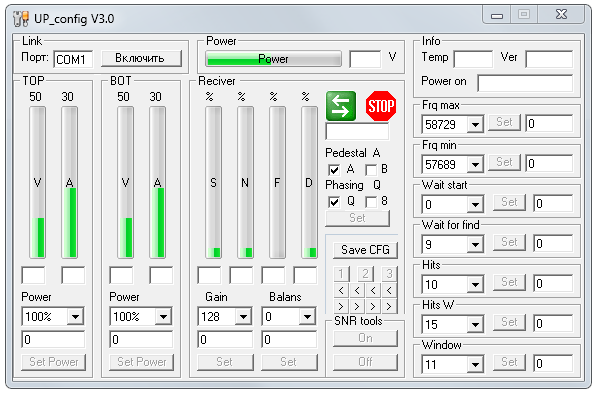This screenshot has width=596, height=395.
Task: Click preset button 1 under Save CFG
Action: click(x=341, y=274)
